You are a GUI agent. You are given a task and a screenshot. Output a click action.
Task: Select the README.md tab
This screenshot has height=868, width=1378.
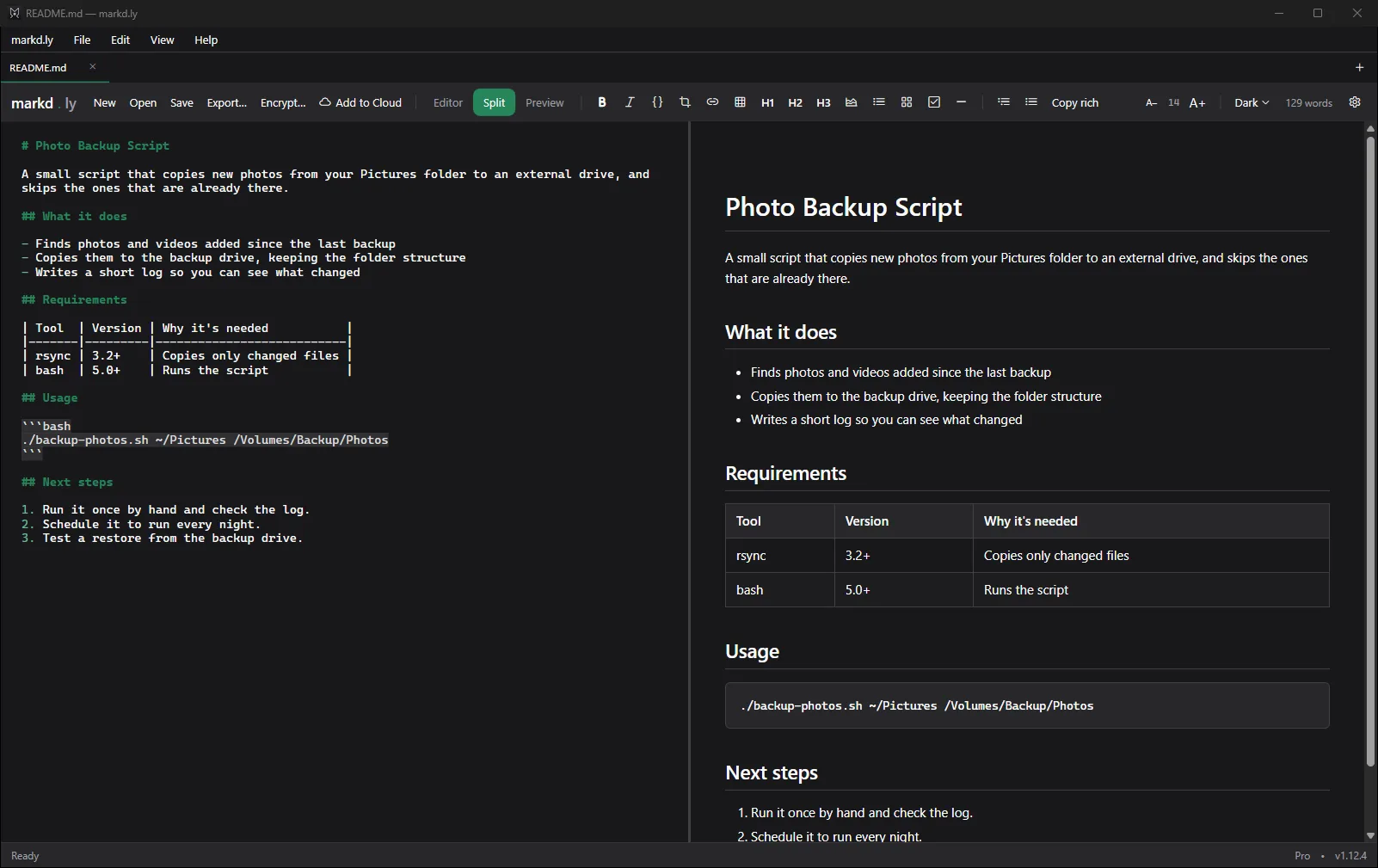pyautogui.click(x=39, y=67)
